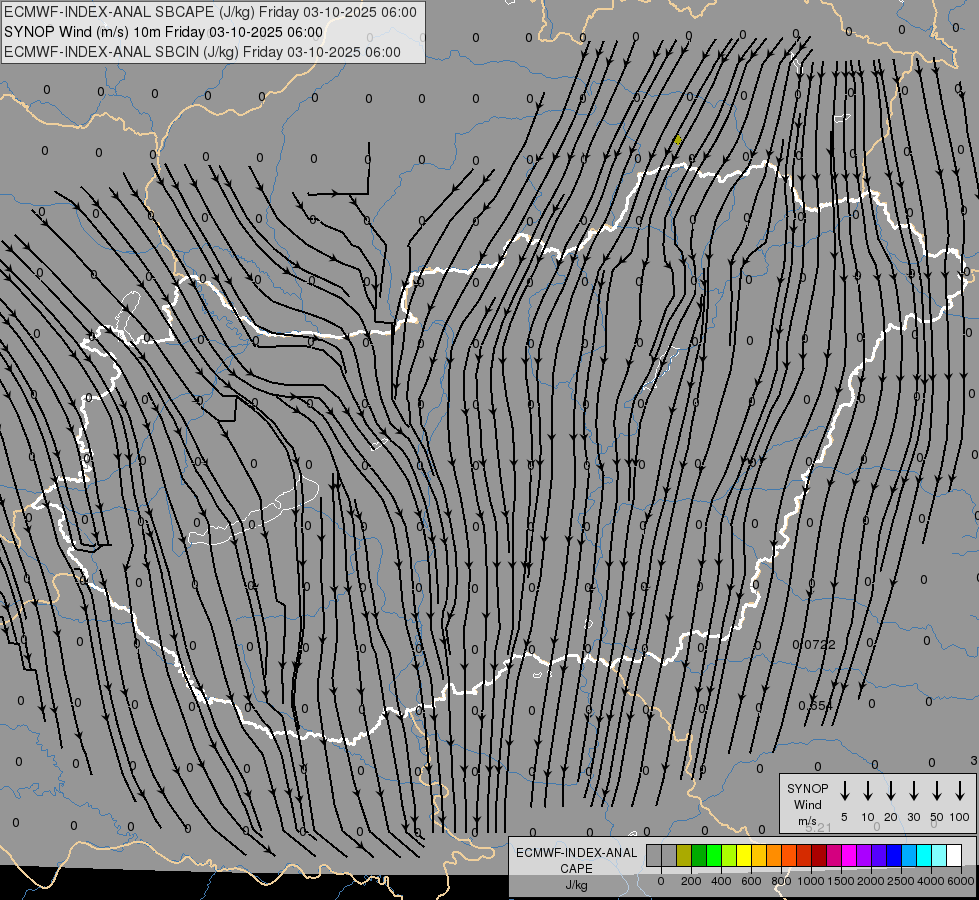
Task: Click the 30 m/s wind arrow in legend
Action: (914, 791)
